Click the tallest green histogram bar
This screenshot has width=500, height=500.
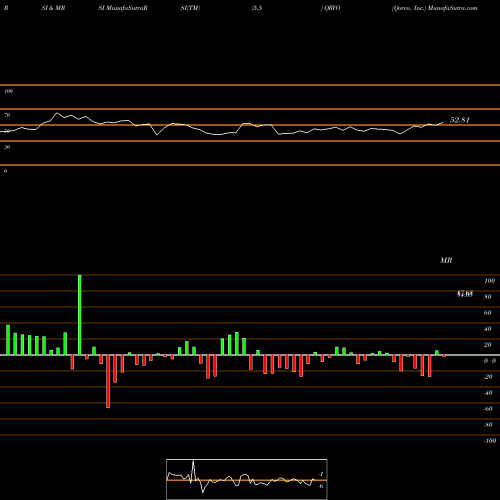[80, 315]
